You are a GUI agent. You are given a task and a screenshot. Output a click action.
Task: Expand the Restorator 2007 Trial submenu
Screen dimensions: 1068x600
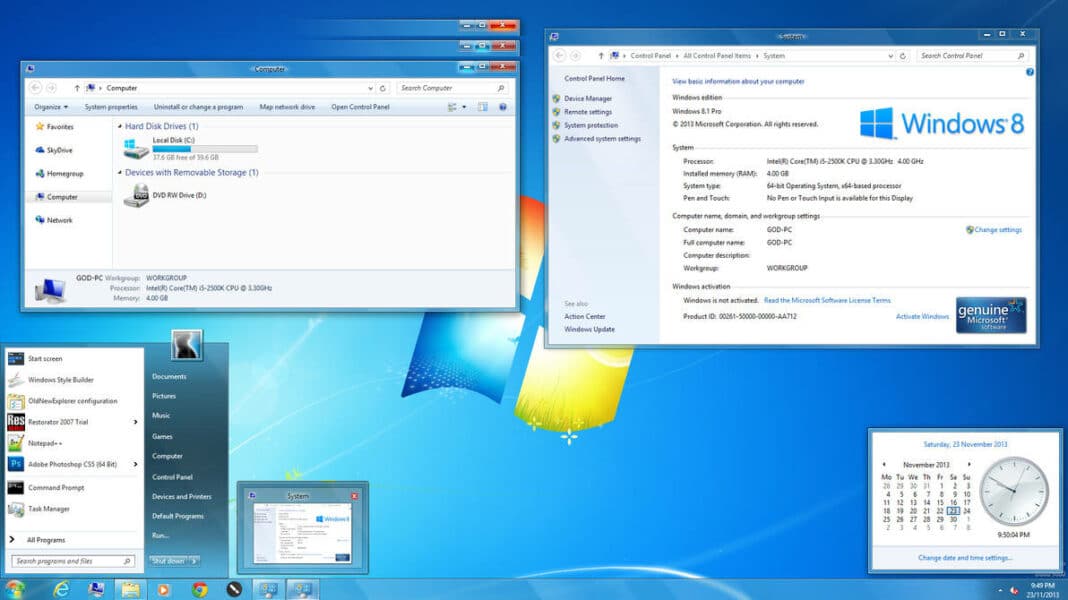(x=136, y=422)
